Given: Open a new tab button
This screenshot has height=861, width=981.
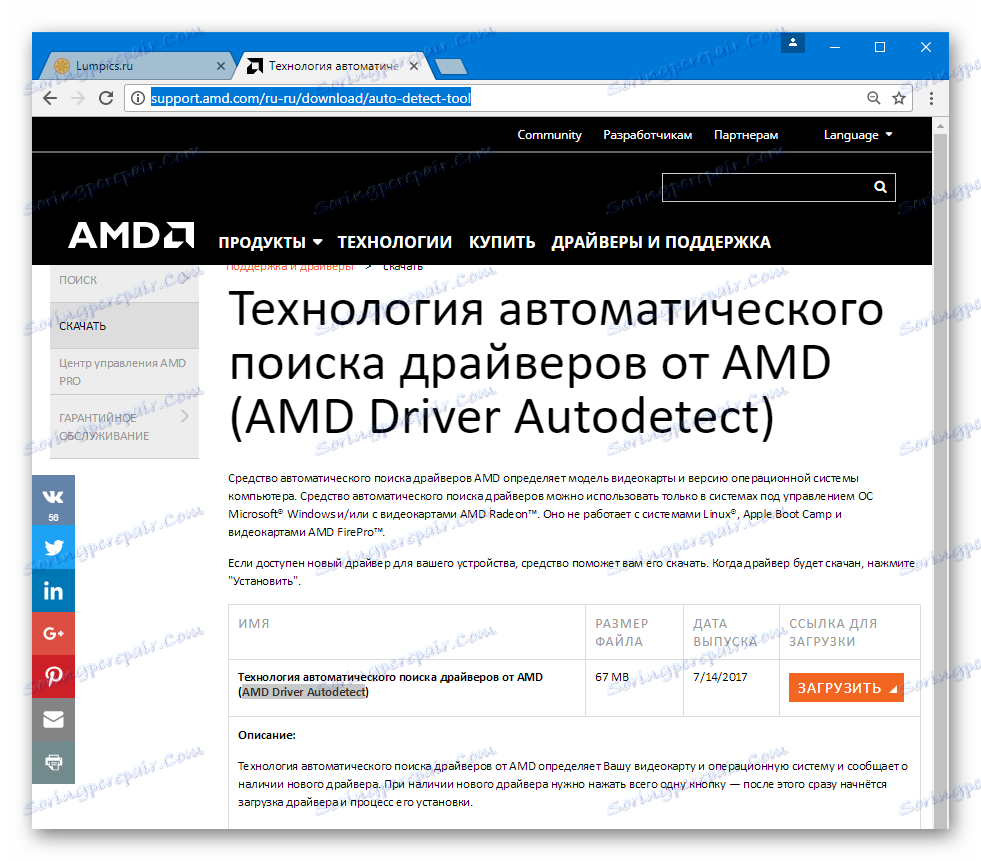Looking at the screenshot, I should [450, 66].
